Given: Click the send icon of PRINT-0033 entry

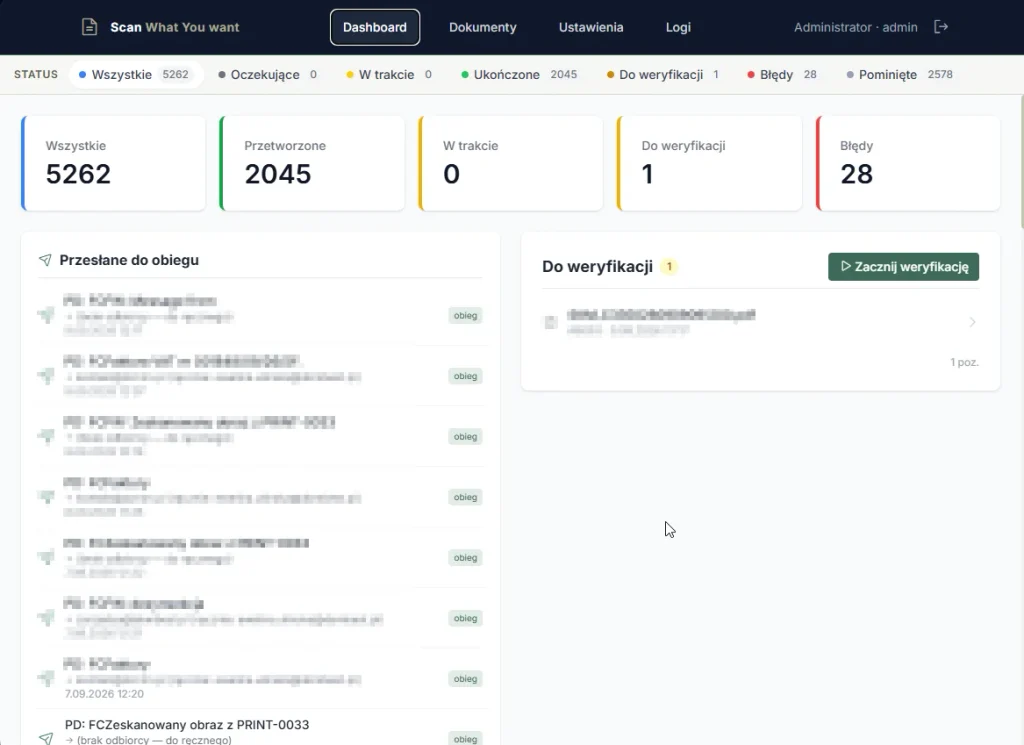Looking at the screenshot, I should tap(46, 737).
